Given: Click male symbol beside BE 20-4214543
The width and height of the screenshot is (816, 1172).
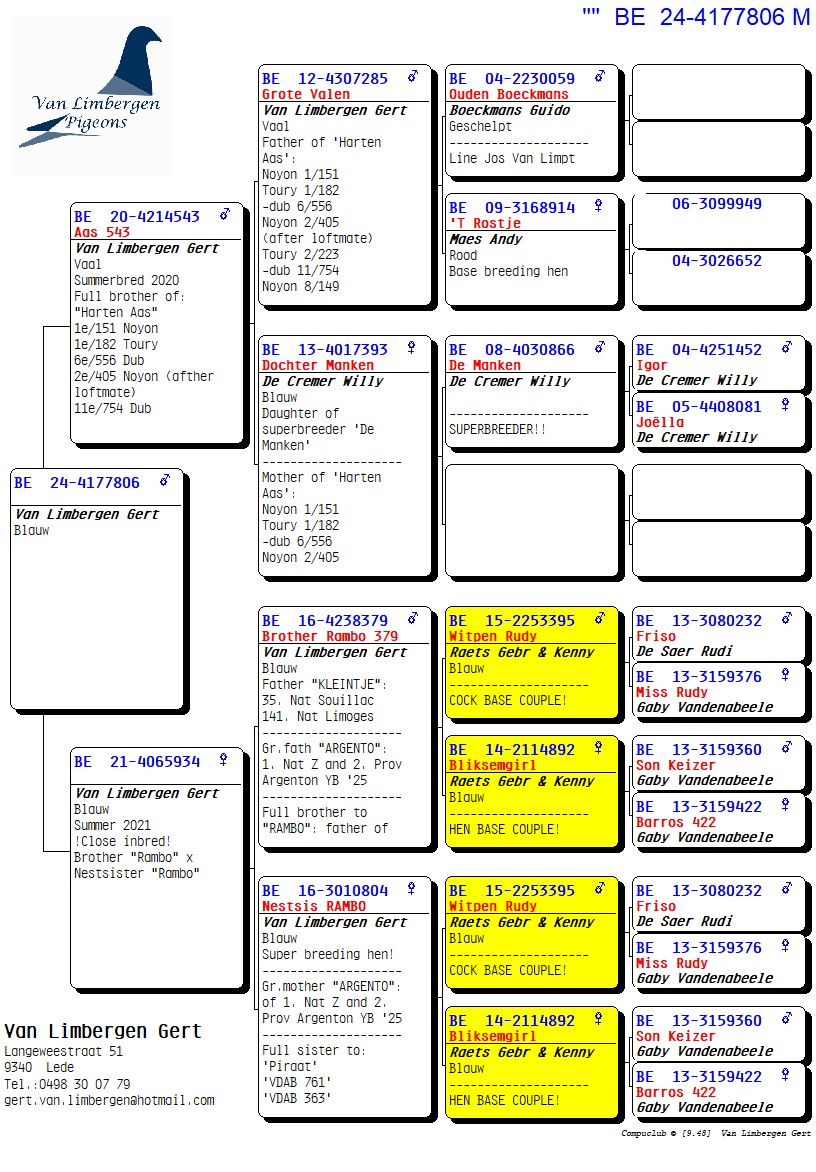Looking at the screenshot, I should [x=225, y=215].
